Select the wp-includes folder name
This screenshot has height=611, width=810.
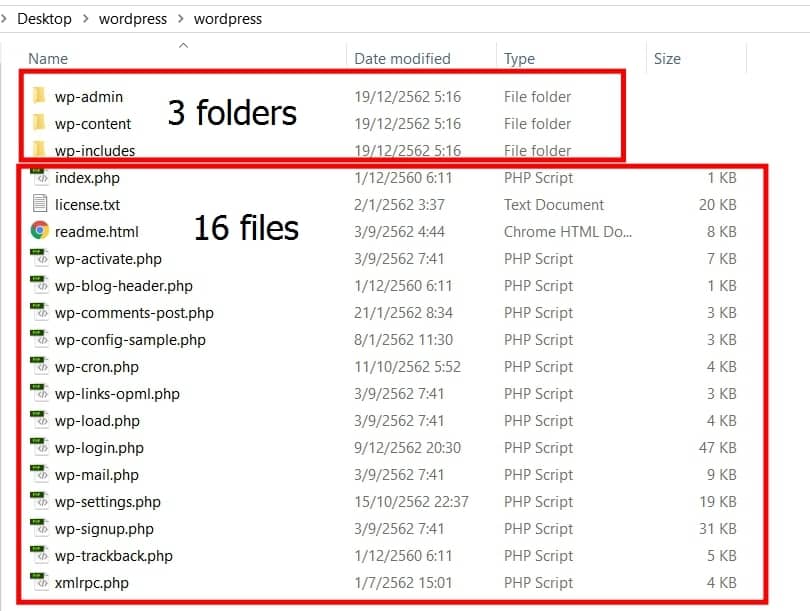pos(95,150)
